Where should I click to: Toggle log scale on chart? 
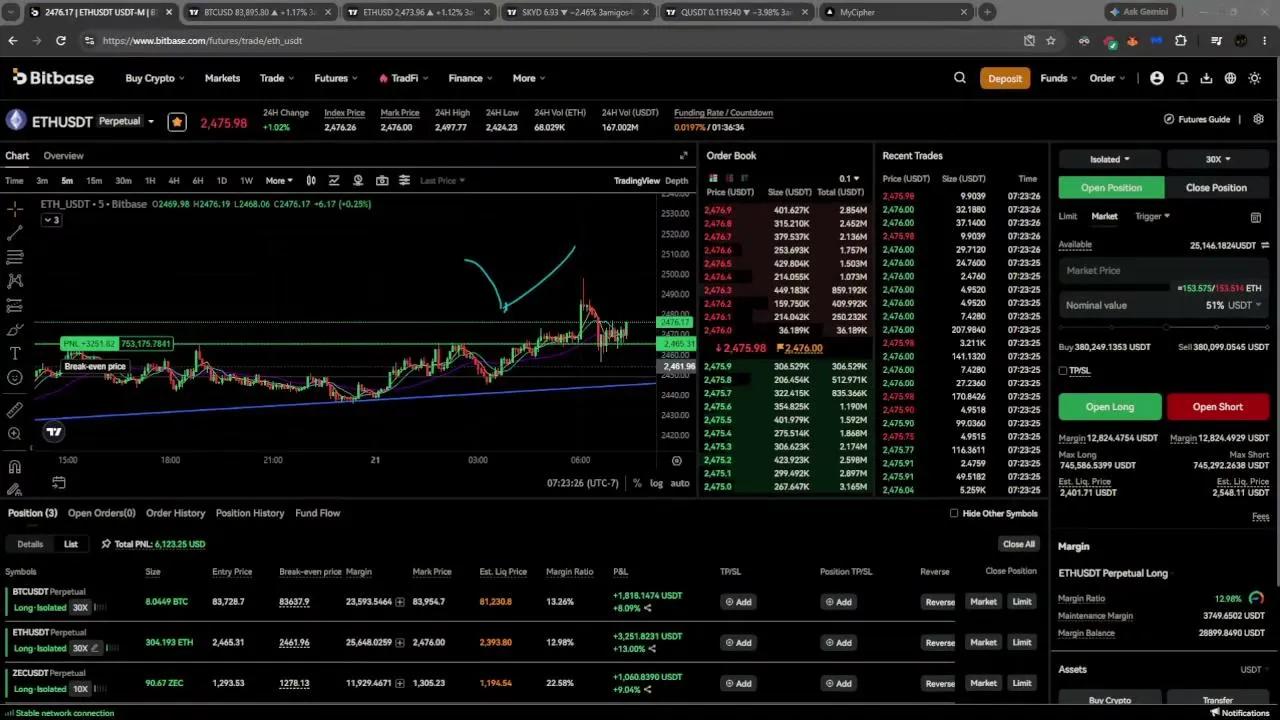(x=656, y=483)
